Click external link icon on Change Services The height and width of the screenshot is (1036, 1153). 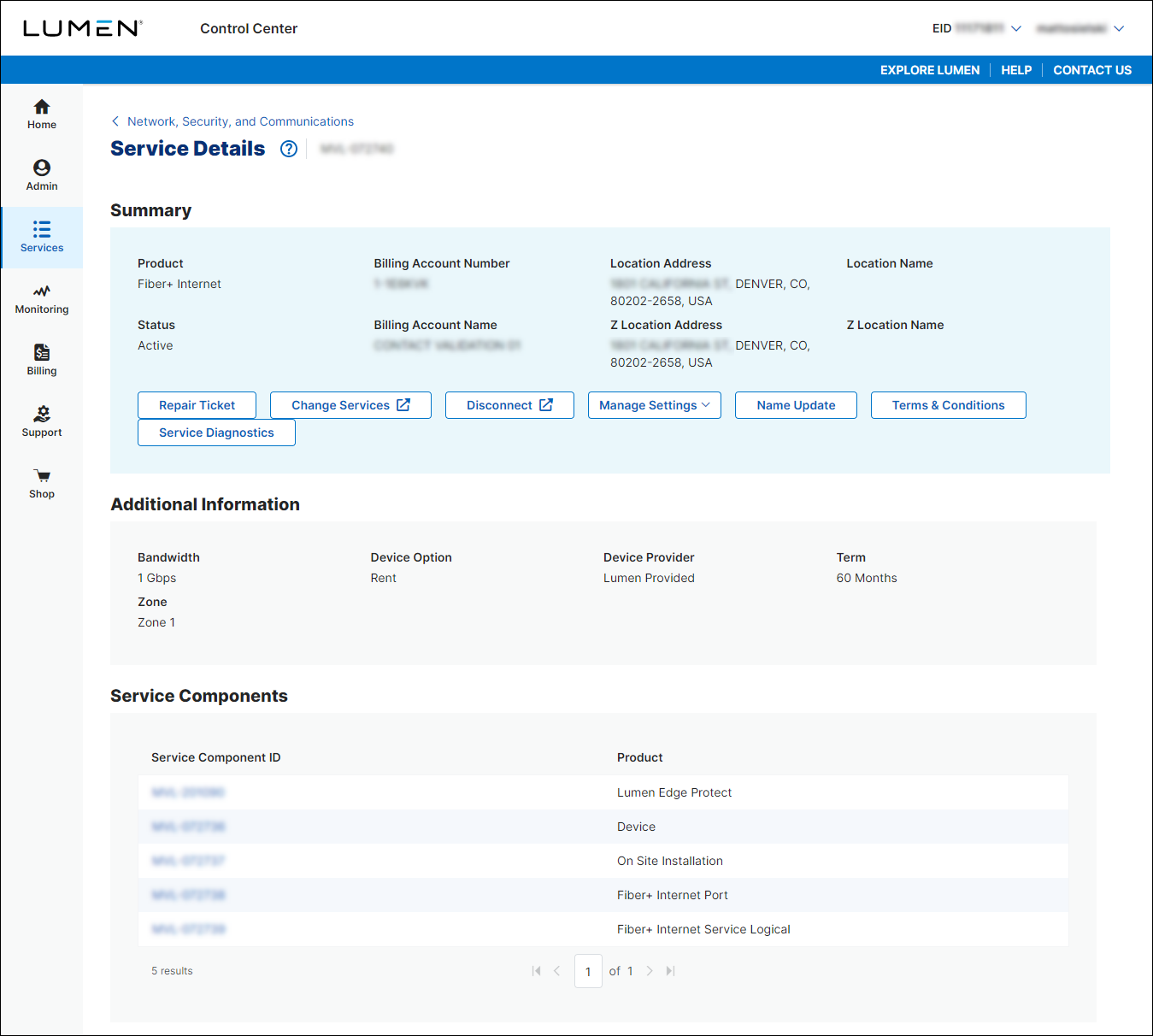pyautogui.click(x=403, y=405)
